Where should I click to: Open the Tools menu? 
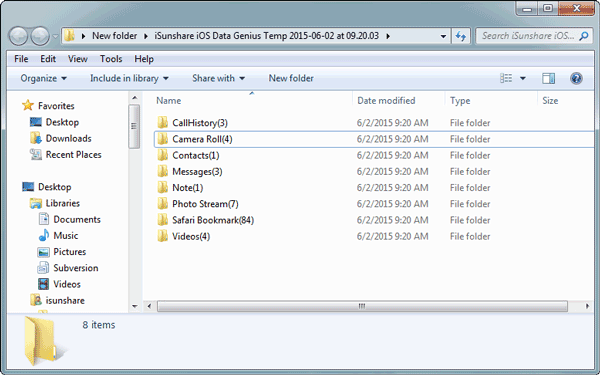[111, 59]
